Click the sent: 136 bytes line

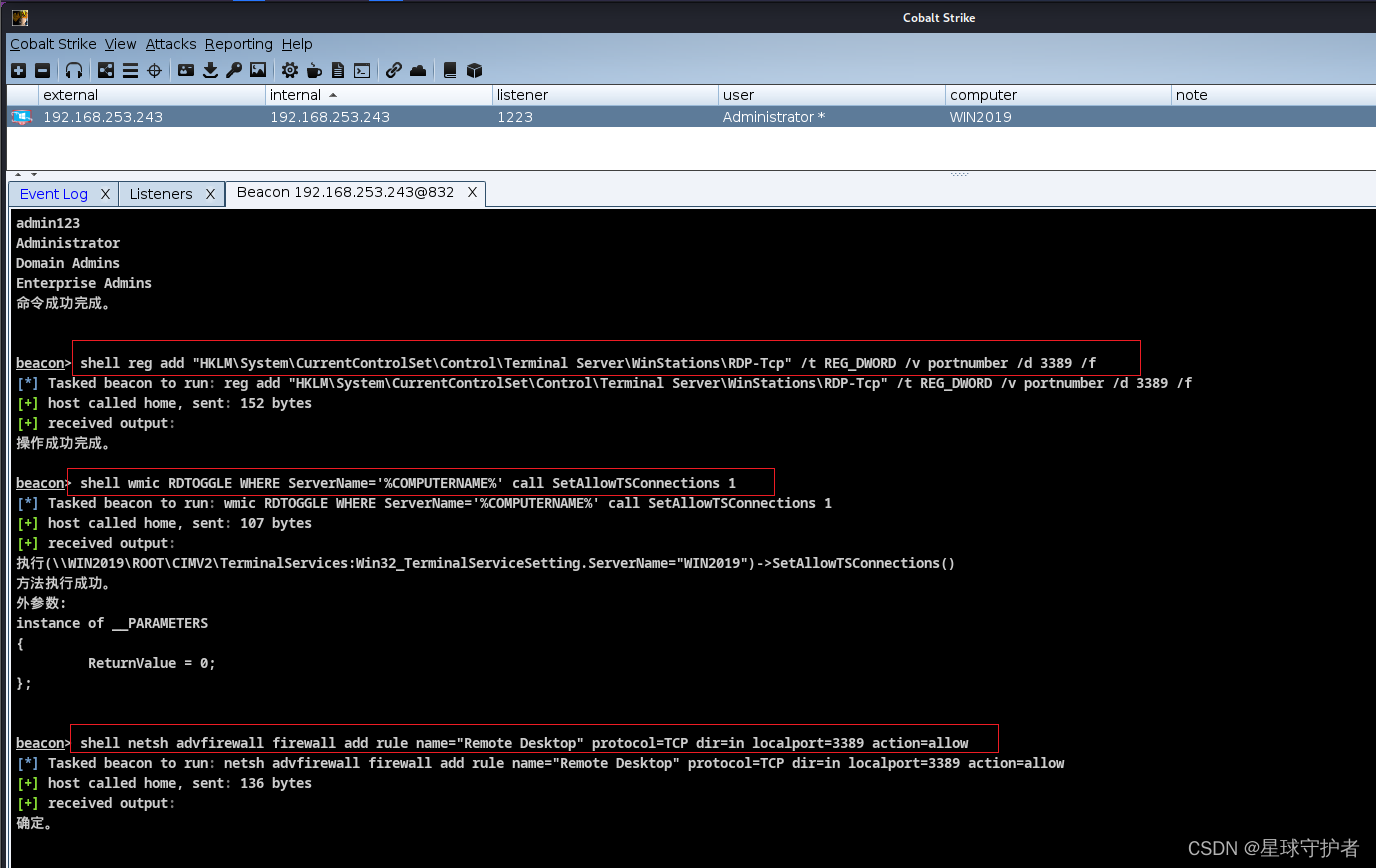(x=165, y=783)
